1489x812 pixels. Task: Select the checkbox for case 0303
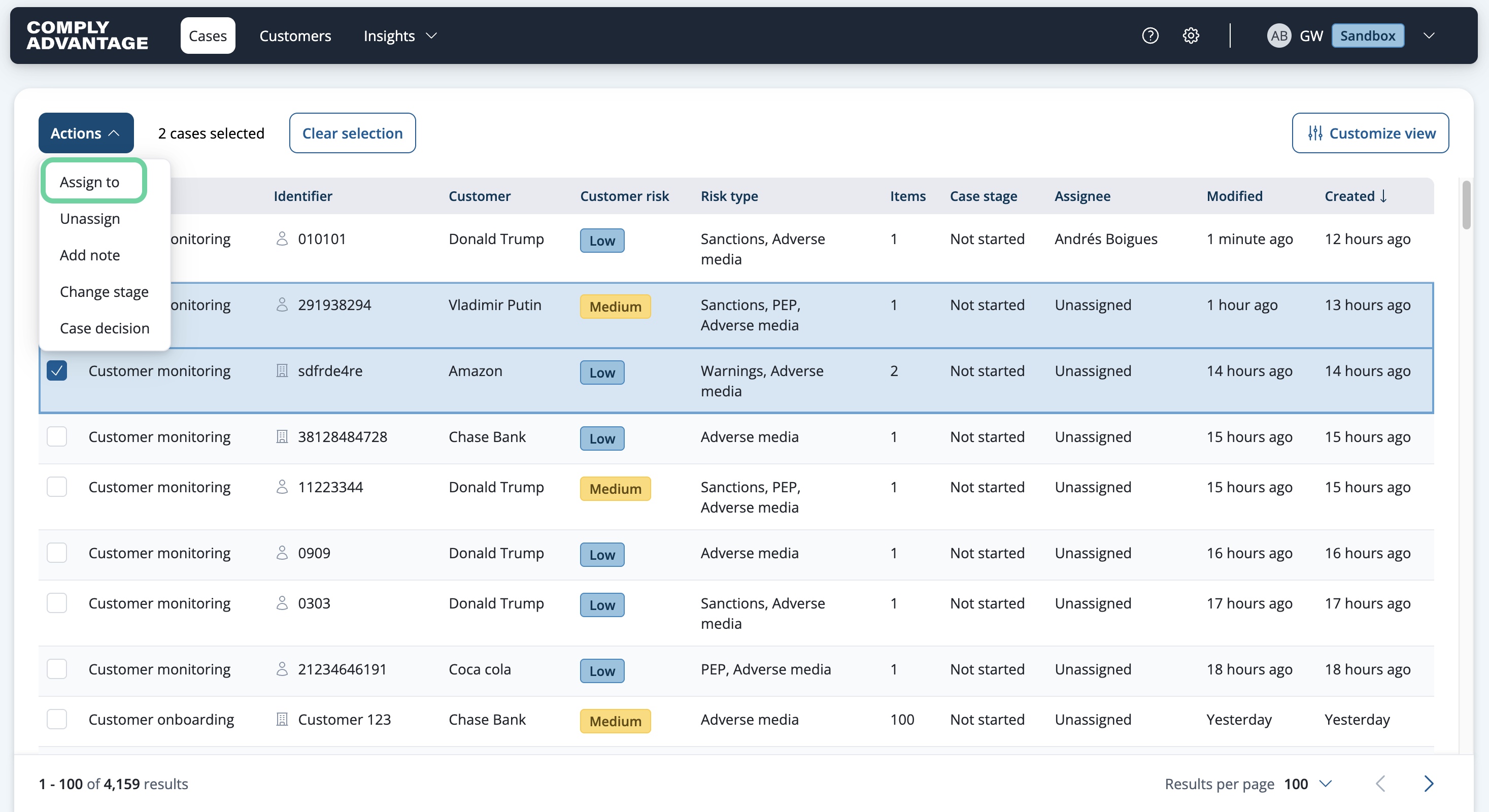pyautogui.click(x=57, y=603)
